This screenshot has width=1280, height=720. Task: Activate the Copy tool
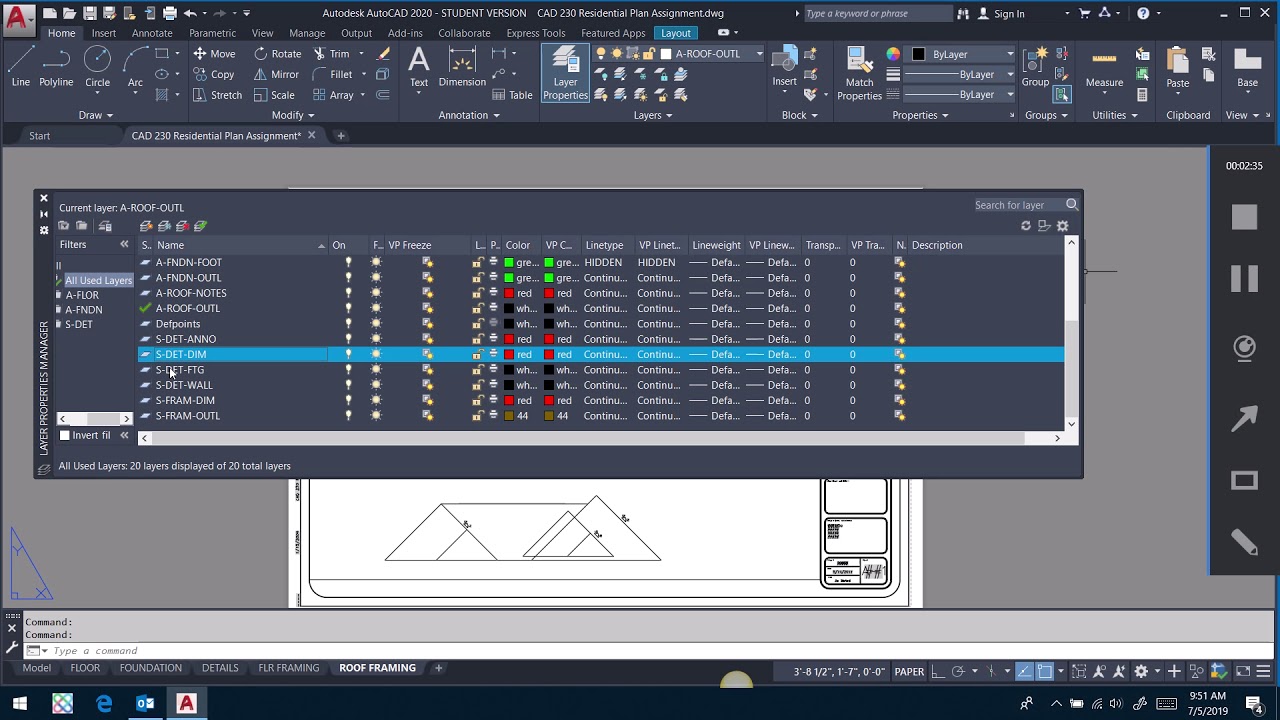pyautogui.click(x=214, y=74)
